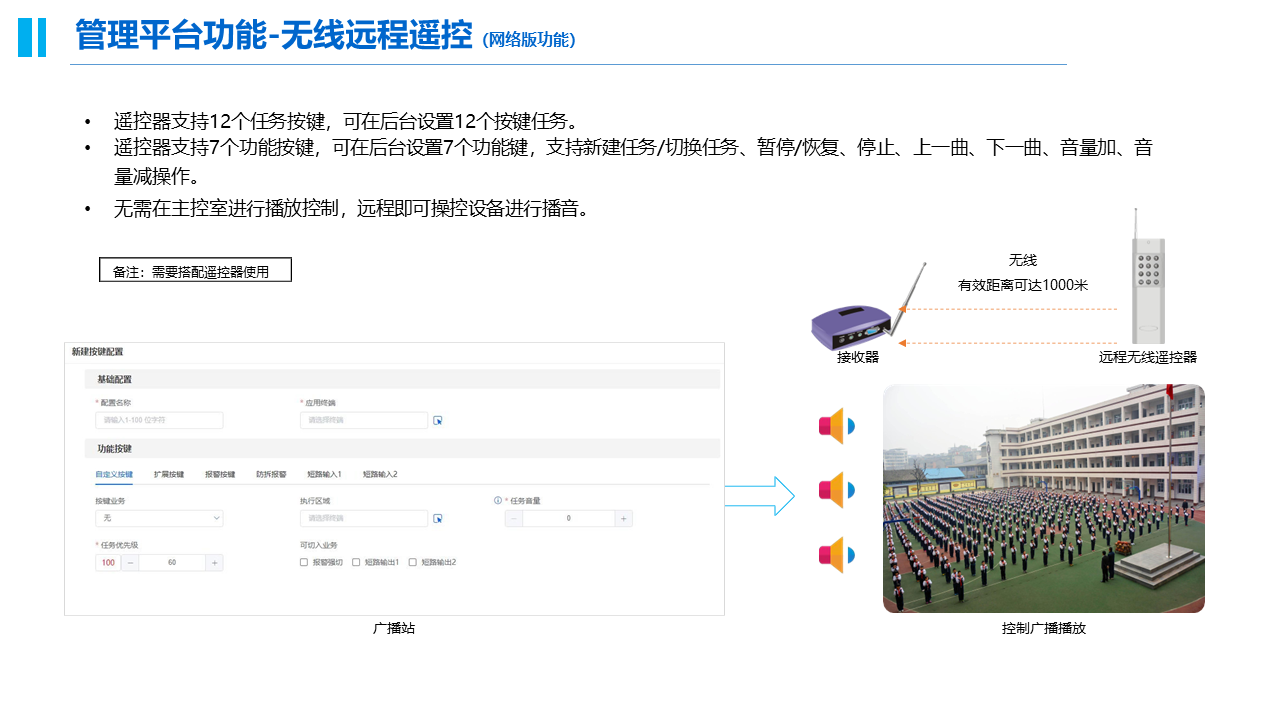This screenshot has height=720, width=1280.
Task: Decrease 任务优先级 with the minus button
Action: click(x=131, y=563)
